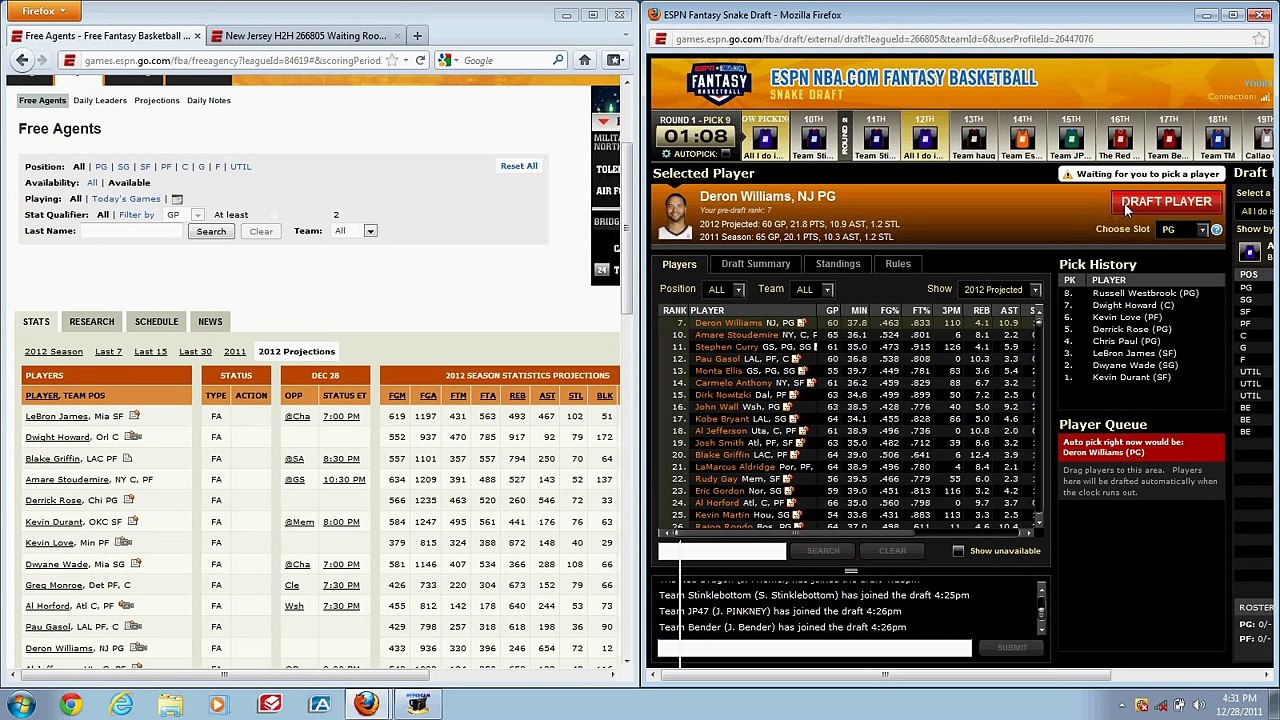1280x720 pixels.
Task: Click the DRAFT PLAYER button
Action: [1166, 202]
